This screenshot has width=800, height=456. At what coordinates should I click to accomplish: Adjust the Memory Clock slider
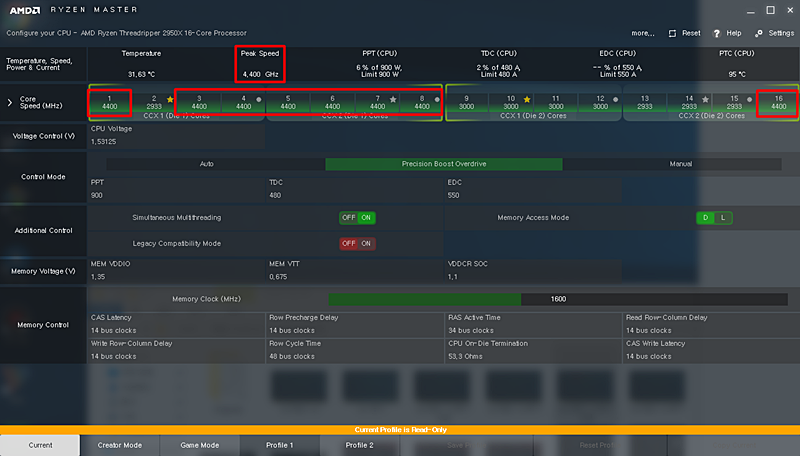[558, 299]
